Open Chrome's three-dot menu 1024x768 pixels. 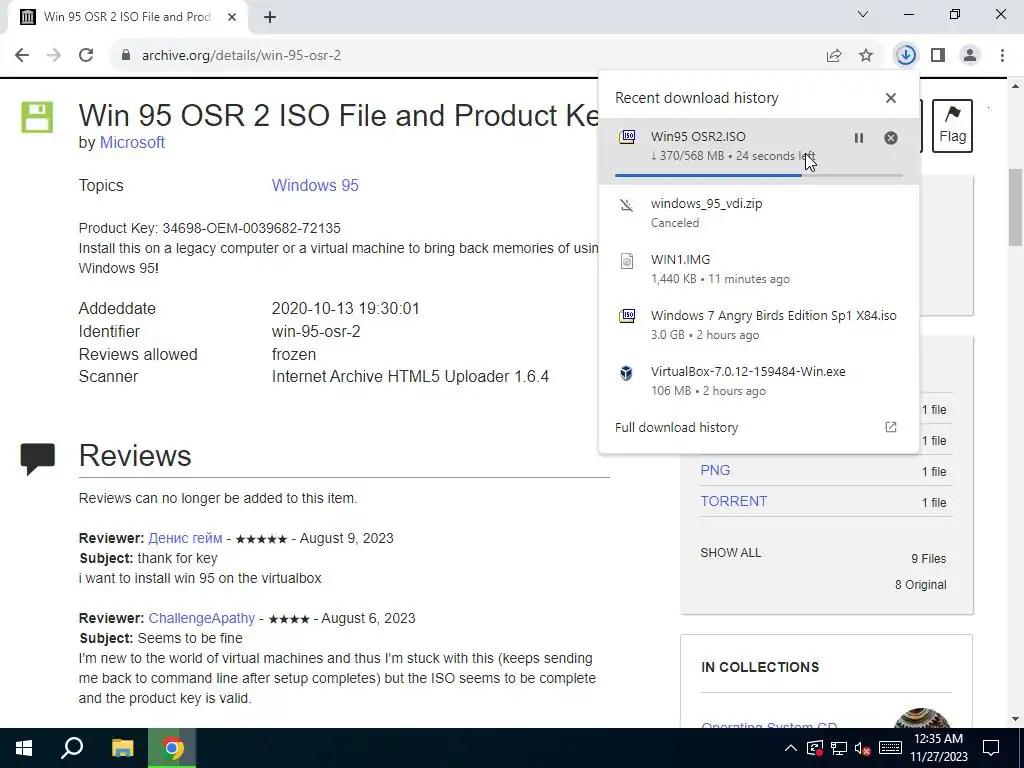click(1002, 56)
